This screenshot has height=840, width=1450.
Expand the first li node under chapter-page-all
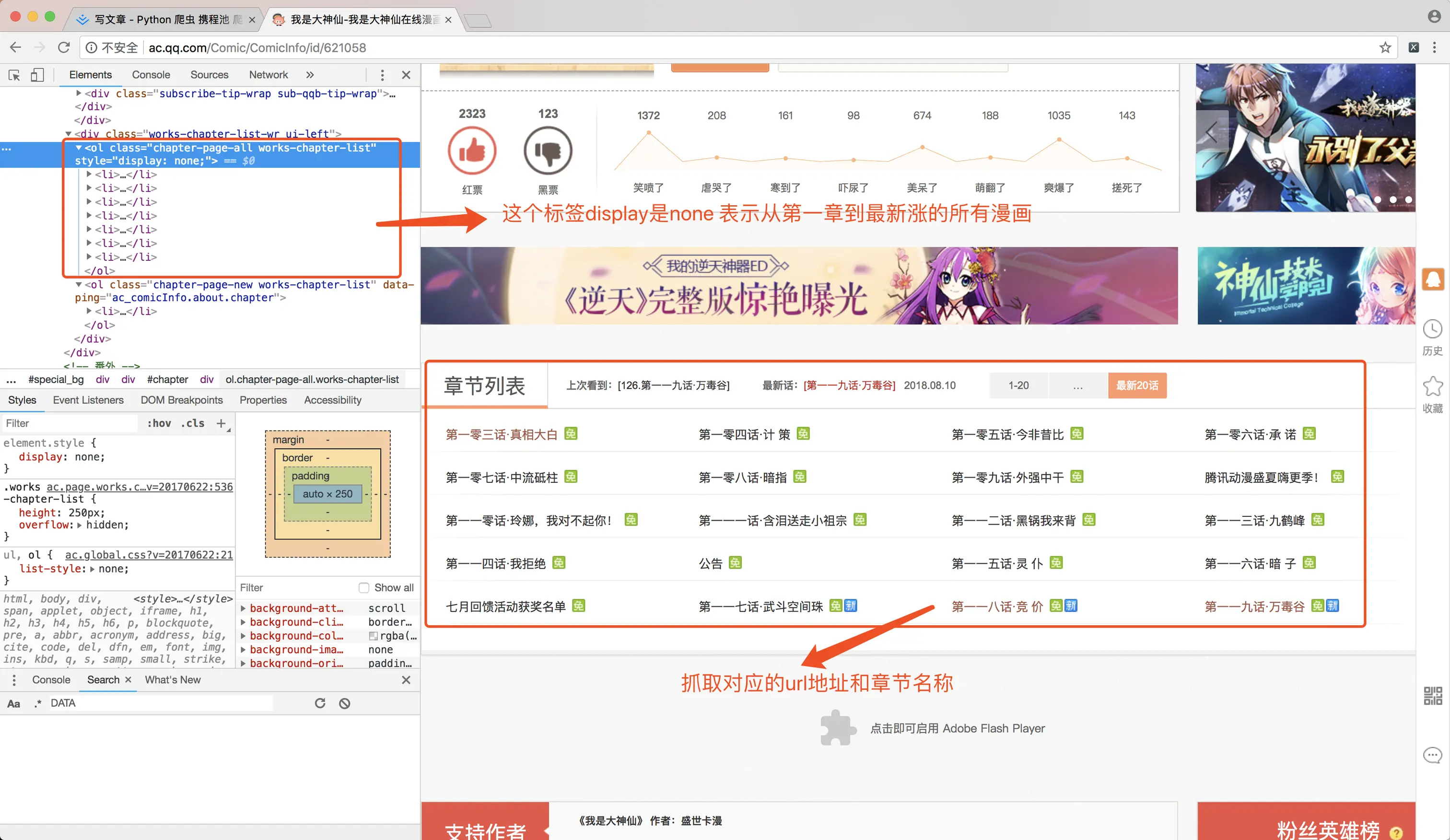click(x=89, y=174)
